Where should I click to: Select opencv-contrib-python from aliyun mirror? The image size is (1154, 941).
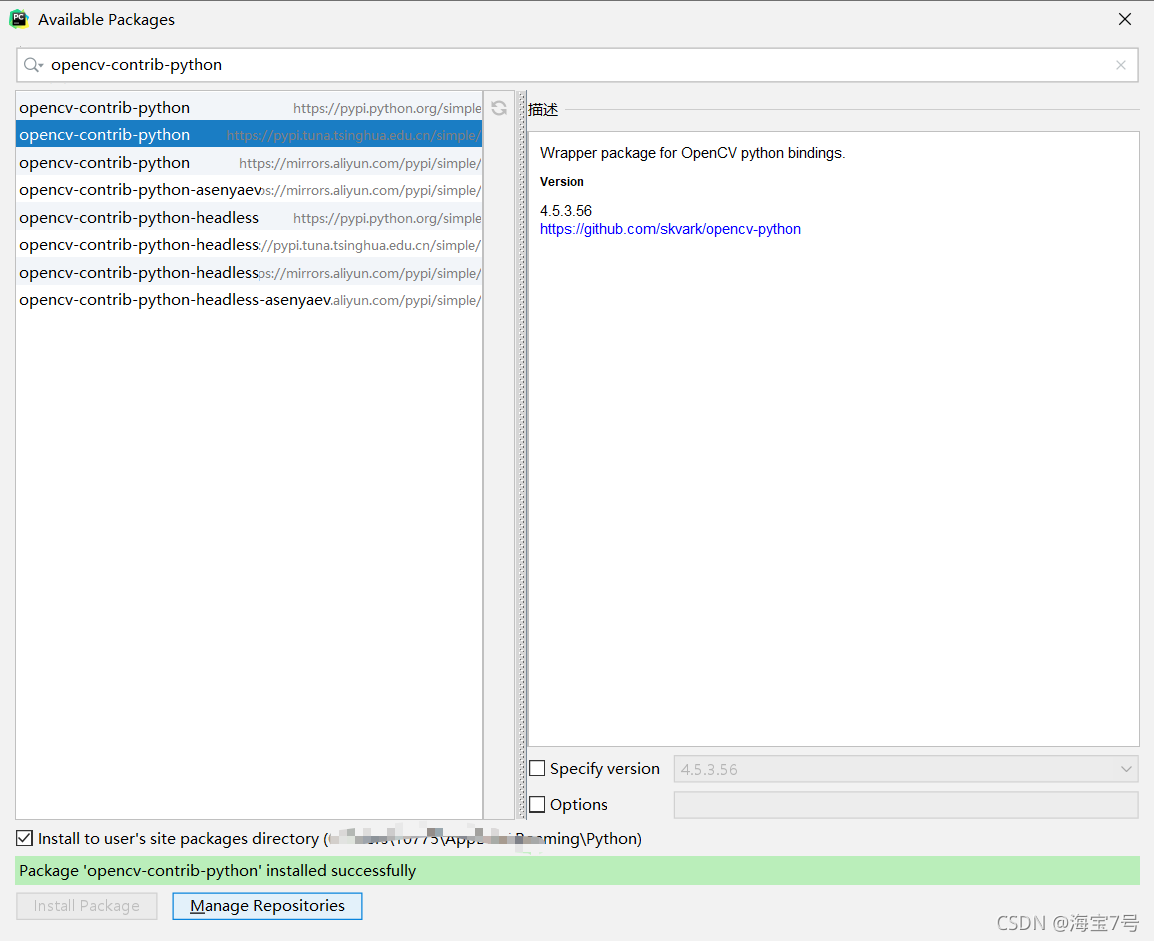point(249,163)
